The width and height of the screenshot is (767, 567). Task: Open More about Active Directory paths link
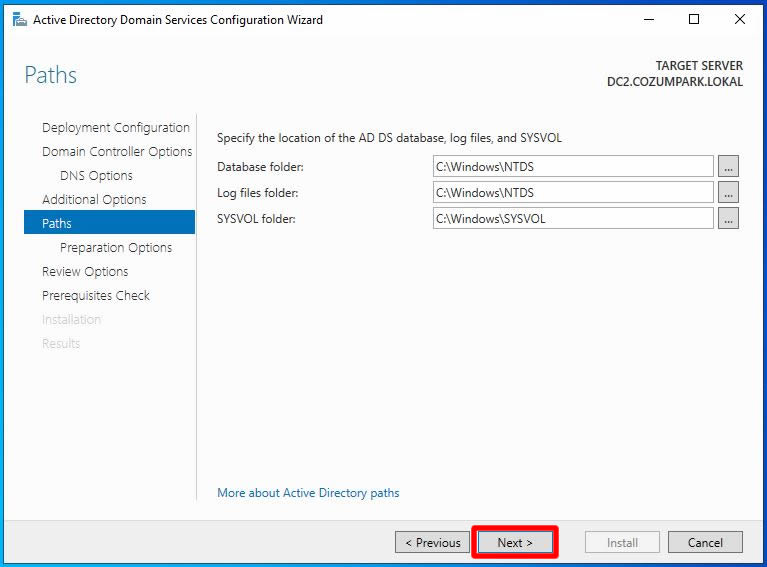pos(308,493)
